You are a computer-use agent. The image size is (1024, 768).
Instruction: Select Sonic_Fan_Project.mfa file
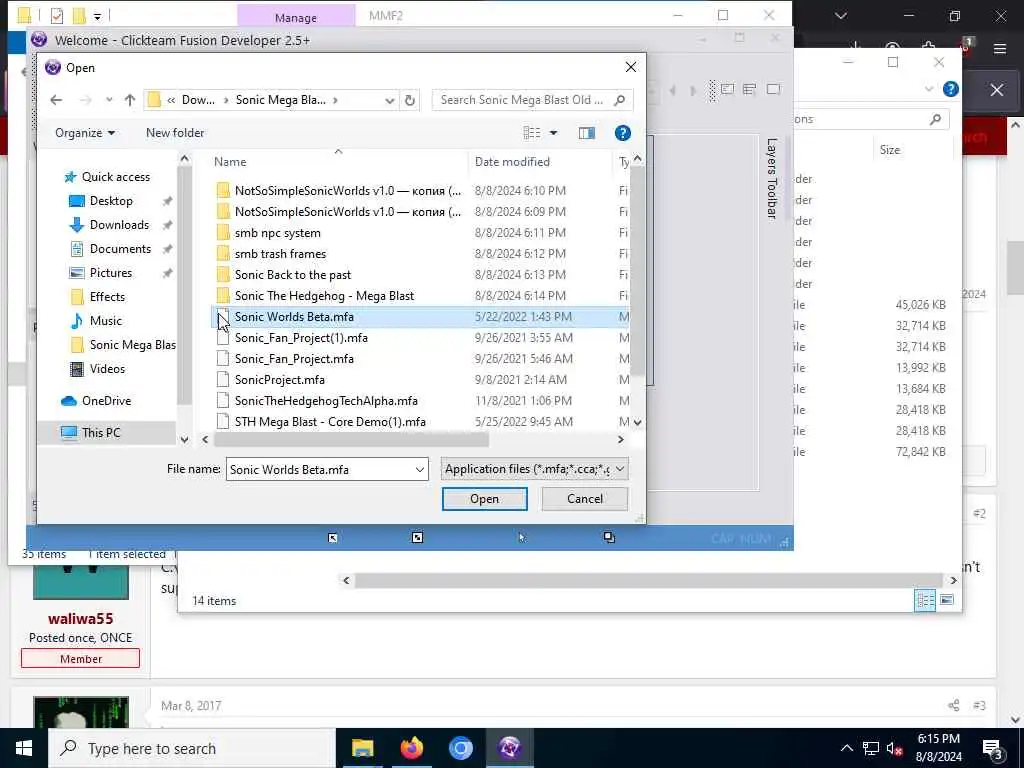294,359
